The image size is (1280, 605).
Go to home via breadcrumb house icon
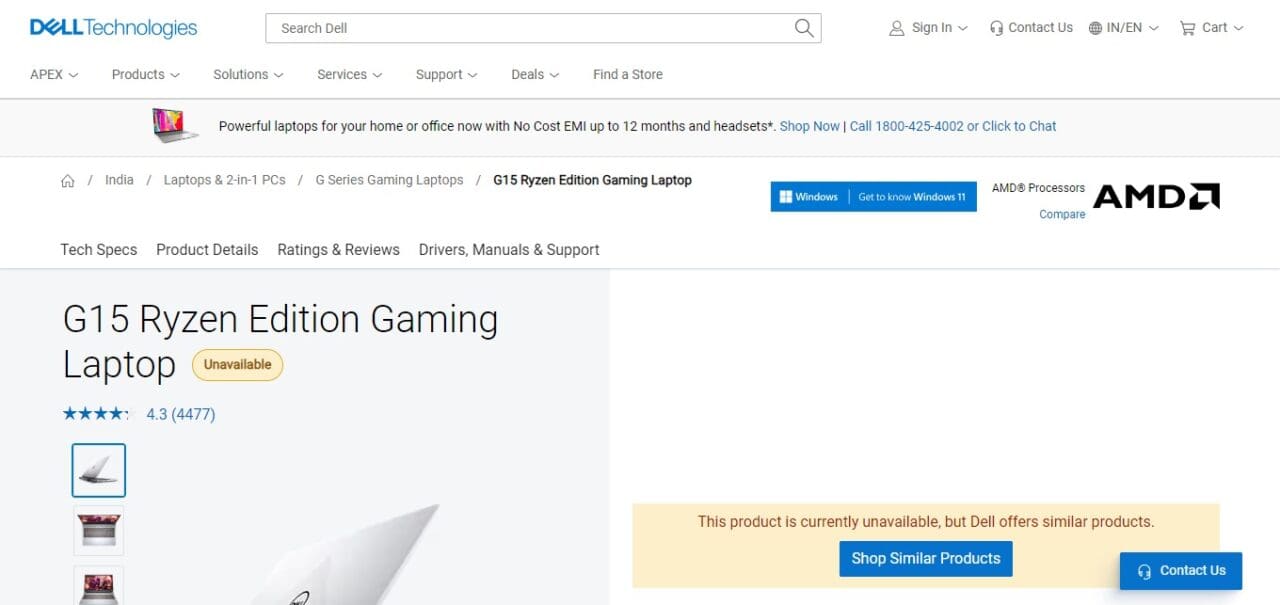pyautogui.click(x=68, y=181)
